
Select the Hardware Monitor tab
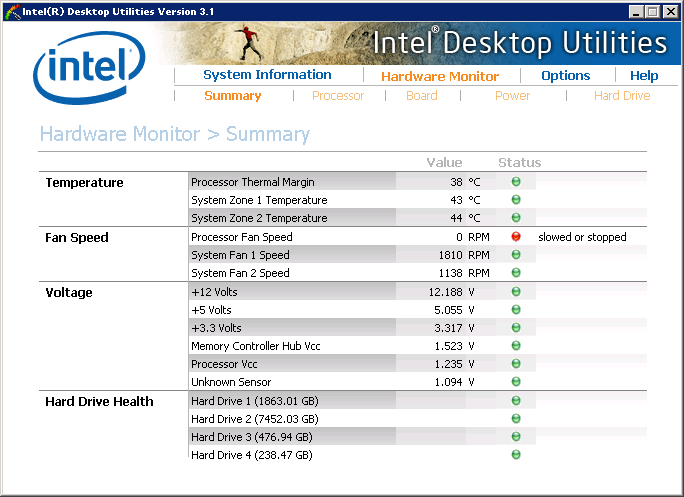pos(439,76)
